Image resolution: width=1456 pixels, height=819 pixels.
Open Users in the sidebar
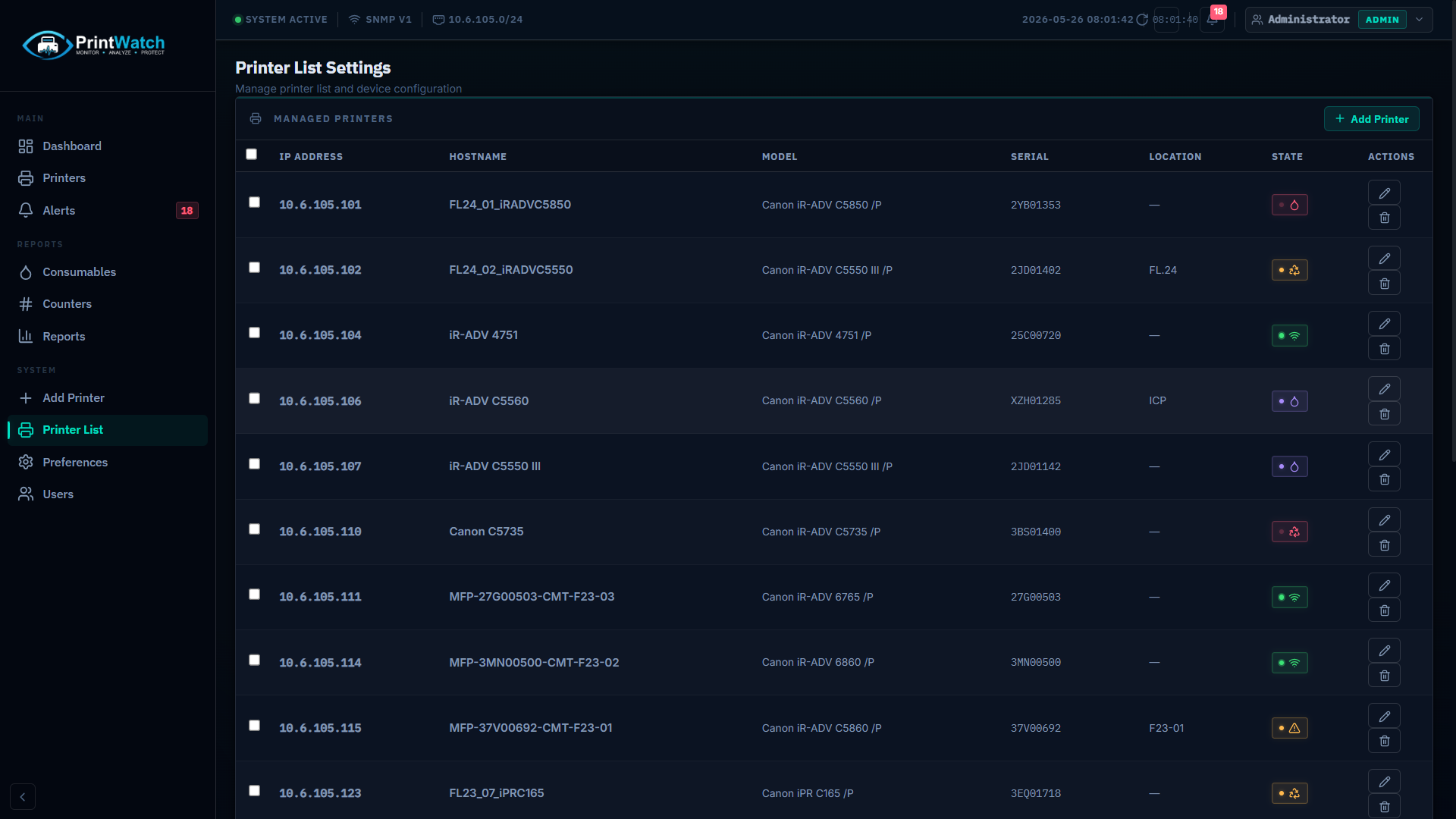coord(108,494)
